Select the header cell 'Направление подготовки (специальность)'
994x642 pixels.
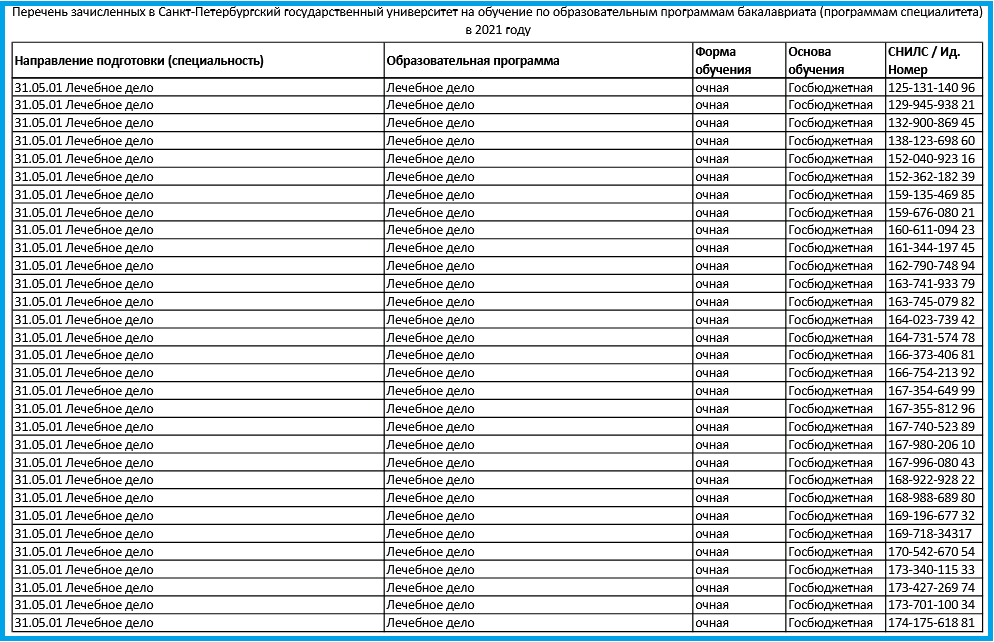[198, 61]
